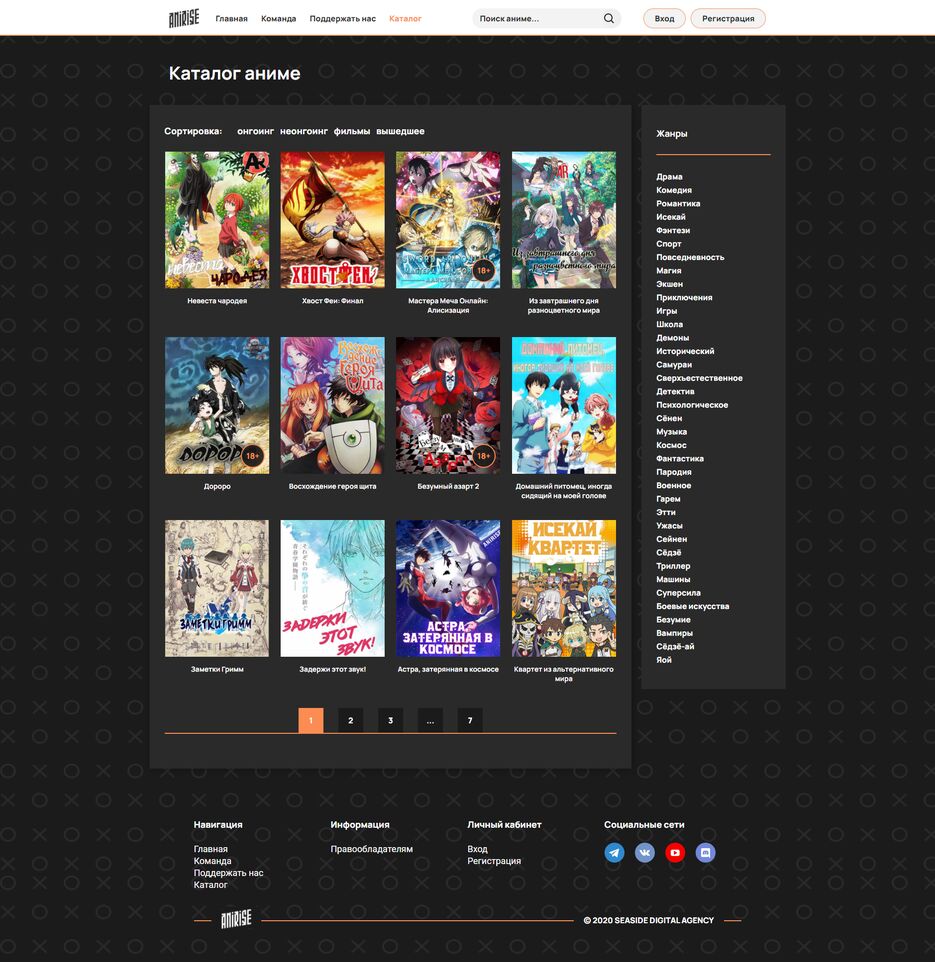
Task: Expand pagination with the ellipsis button
Action: (x=430, y=720)
